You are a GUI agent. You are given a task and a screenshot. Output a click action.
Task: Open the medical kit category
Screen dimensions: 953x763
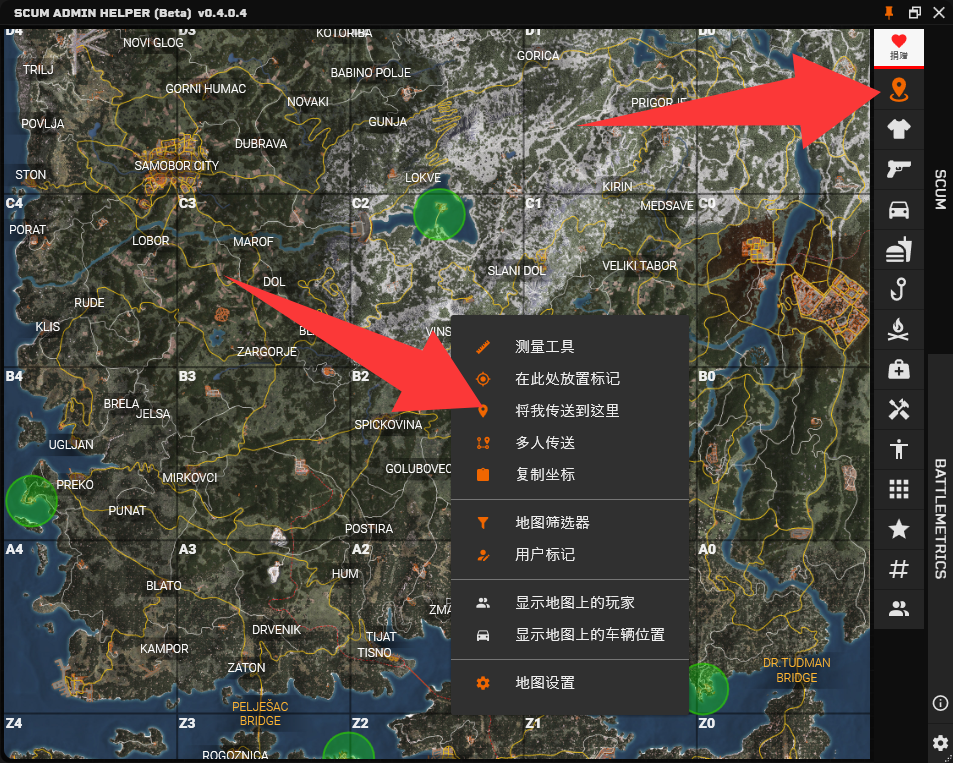point(898,370)
